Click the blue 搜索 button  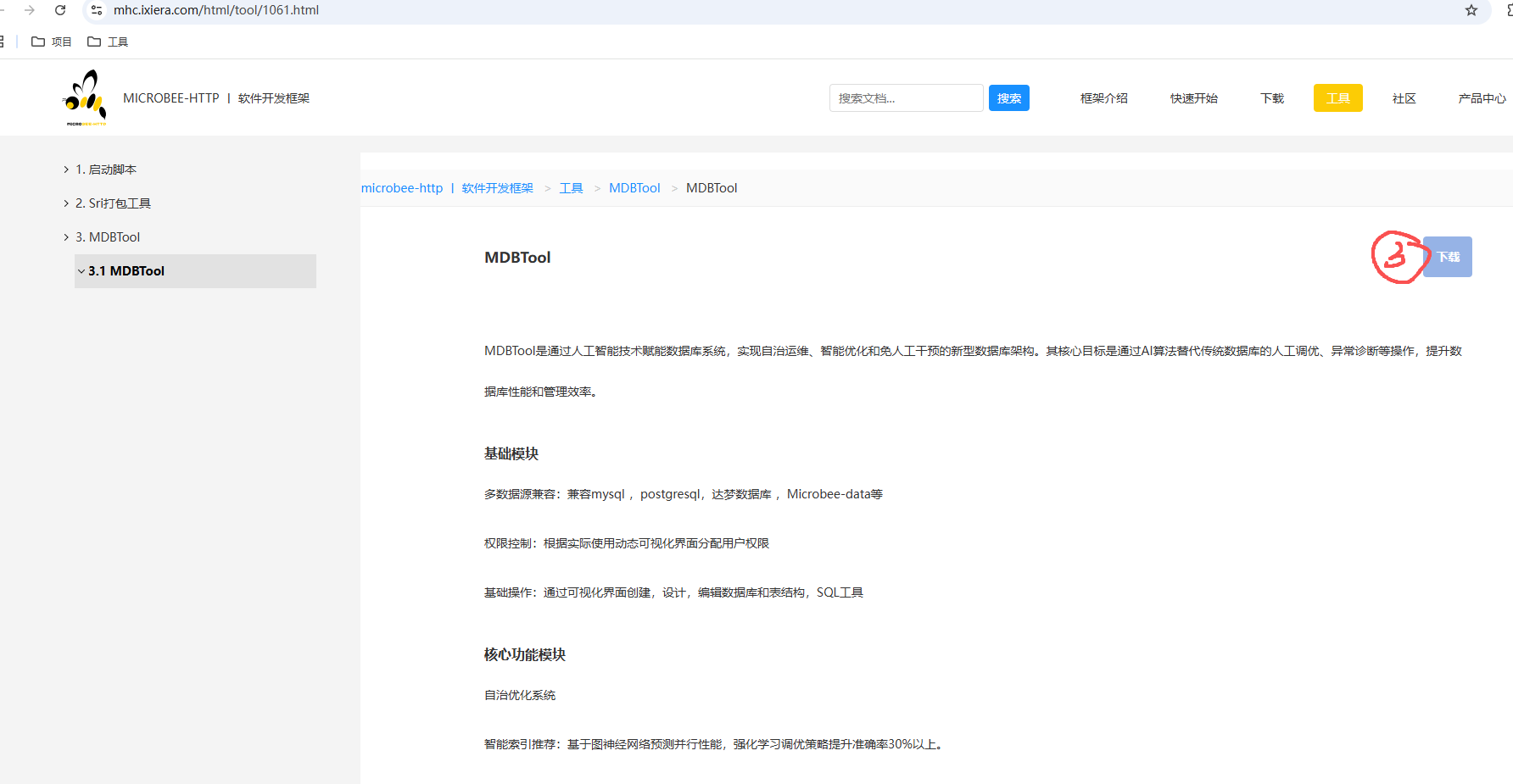coord(1008,98)
